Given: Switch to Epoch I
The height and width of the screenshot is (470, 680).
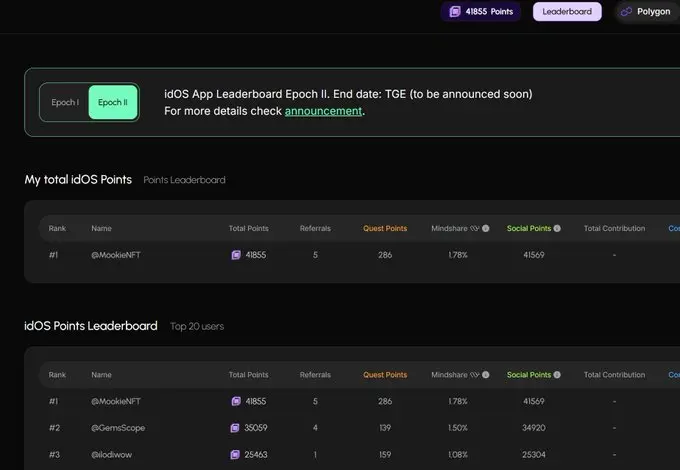Looking at the screenshot, I should click(x=65, y=102).
